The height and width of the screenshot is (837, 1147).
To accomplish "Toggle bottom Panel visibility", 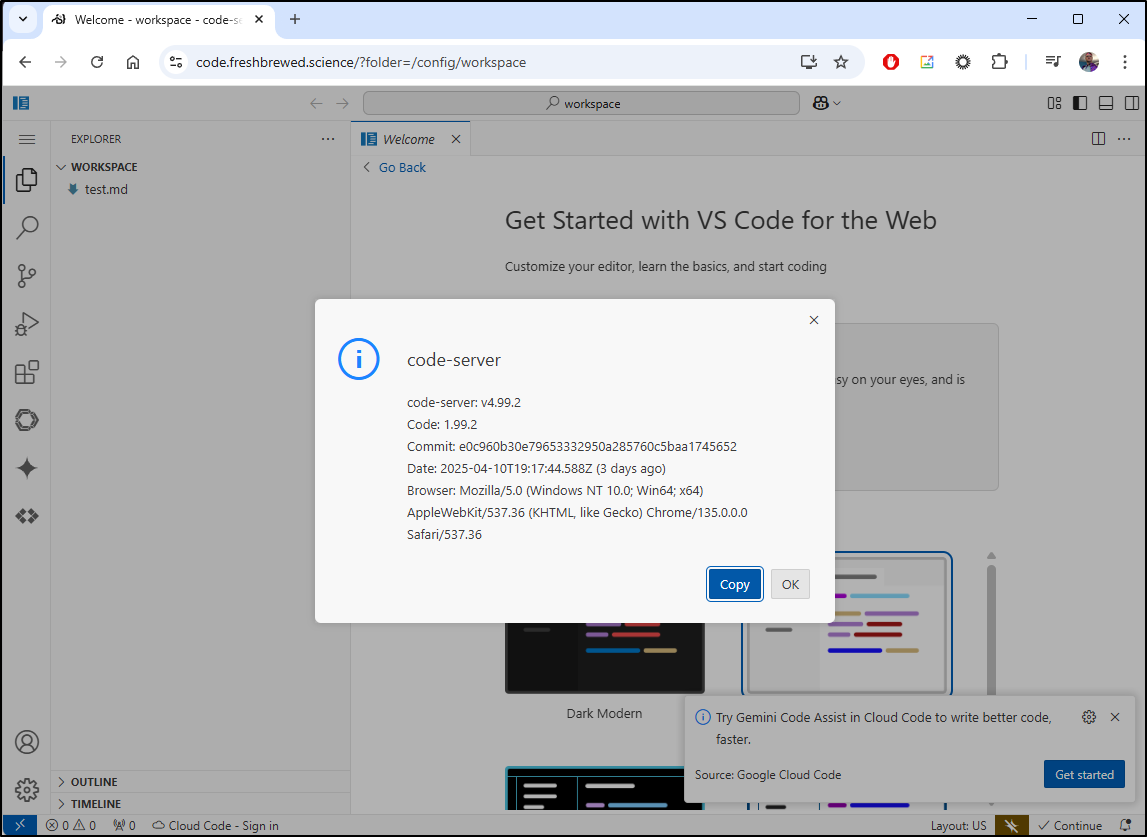I will tap(1106, 103).
